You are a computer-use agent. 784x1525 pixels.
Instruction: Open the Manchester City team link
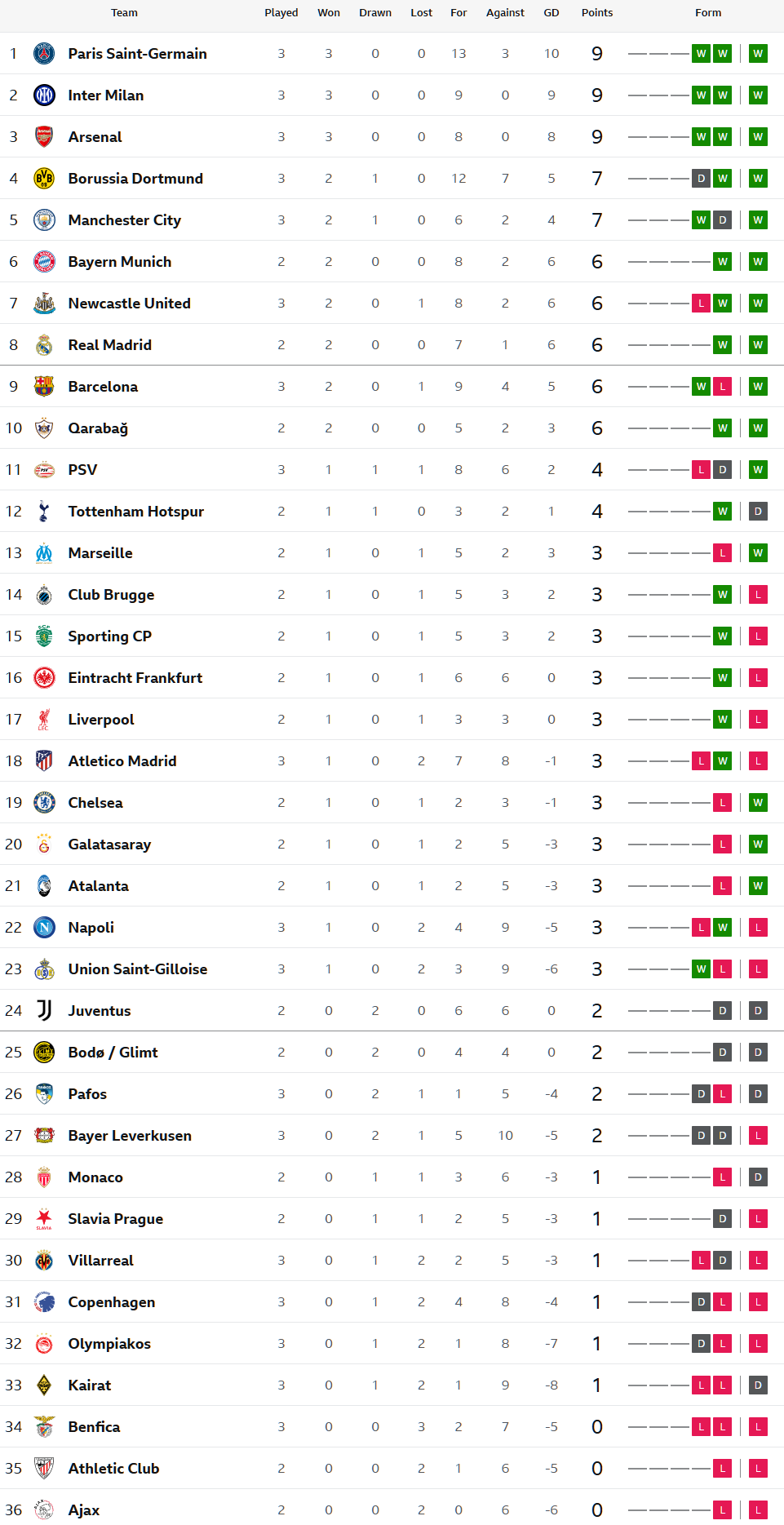tap(125, 220)
